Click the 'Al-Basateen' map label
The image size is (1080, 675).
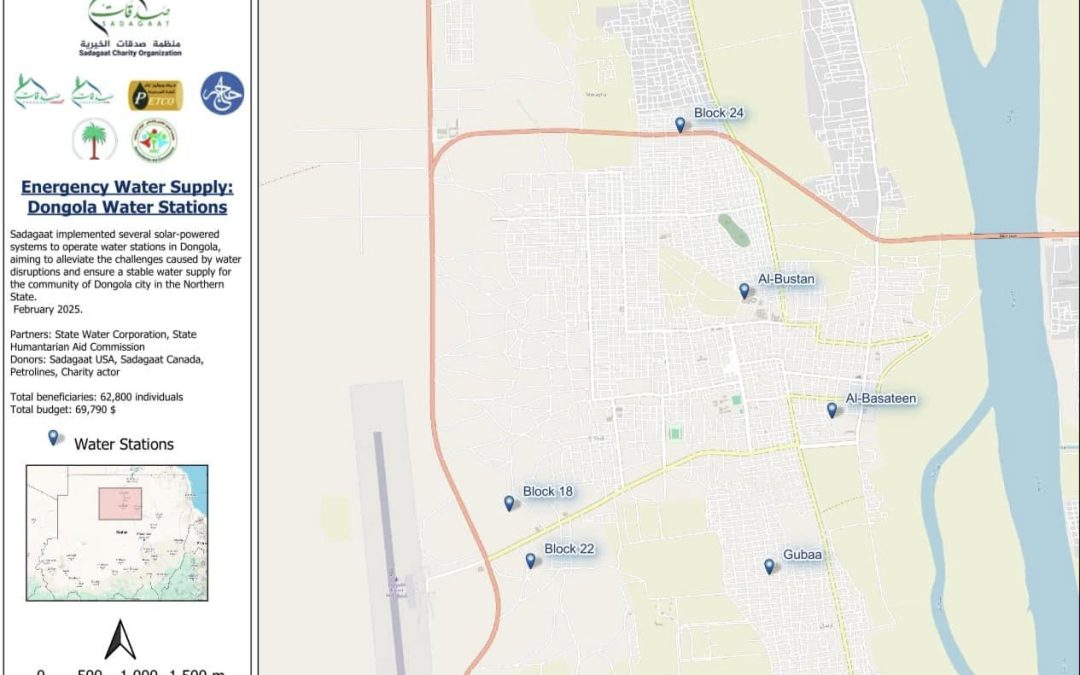[x=880, y=398]
